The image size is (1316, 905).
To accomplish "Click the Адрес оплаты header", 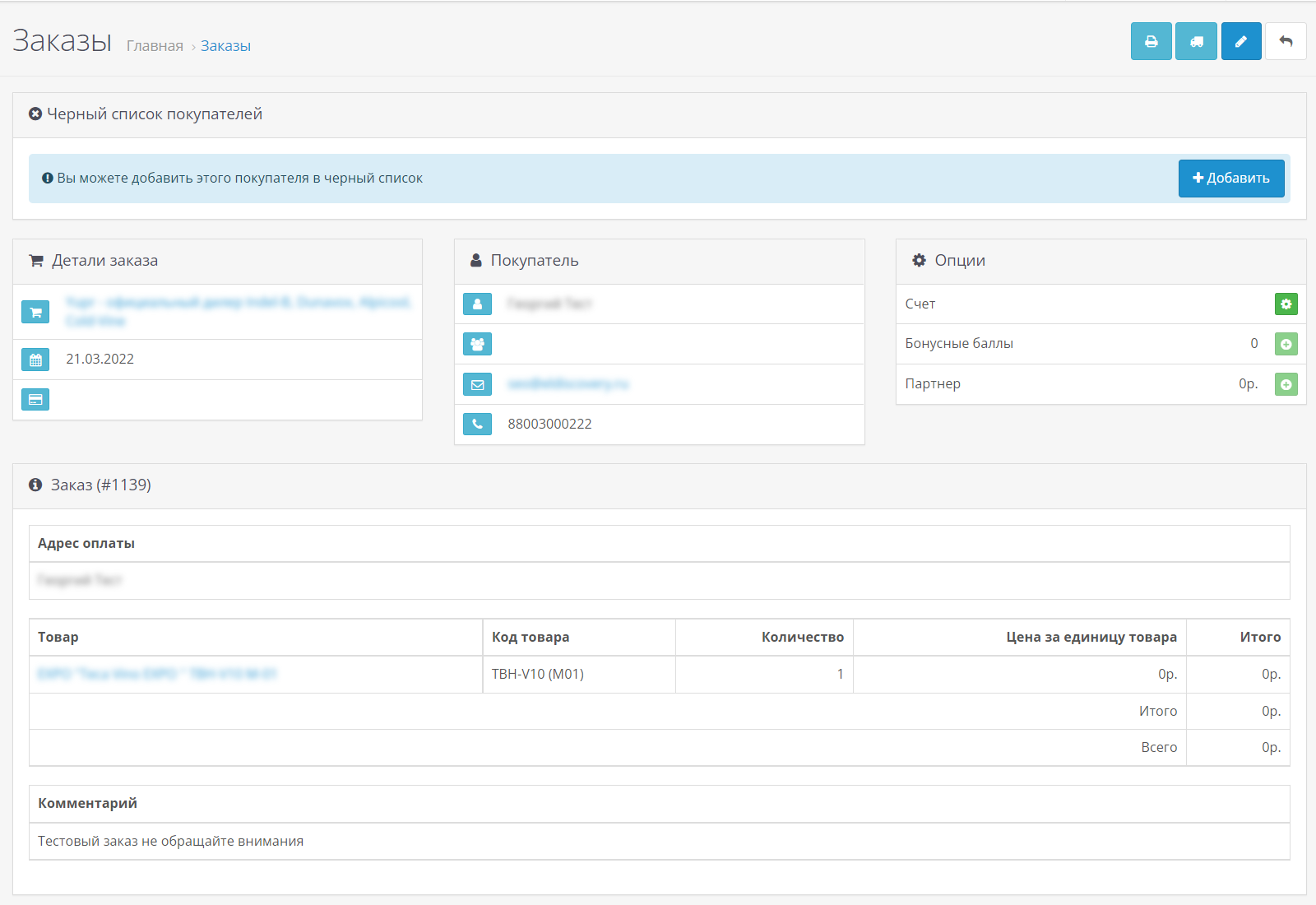I will tap(86, 544).
